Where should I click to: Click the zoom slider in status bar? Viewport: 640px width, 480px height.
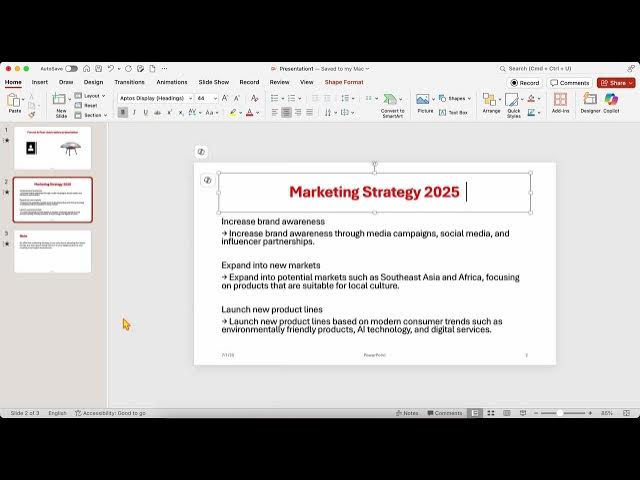[x=563, y=413]
